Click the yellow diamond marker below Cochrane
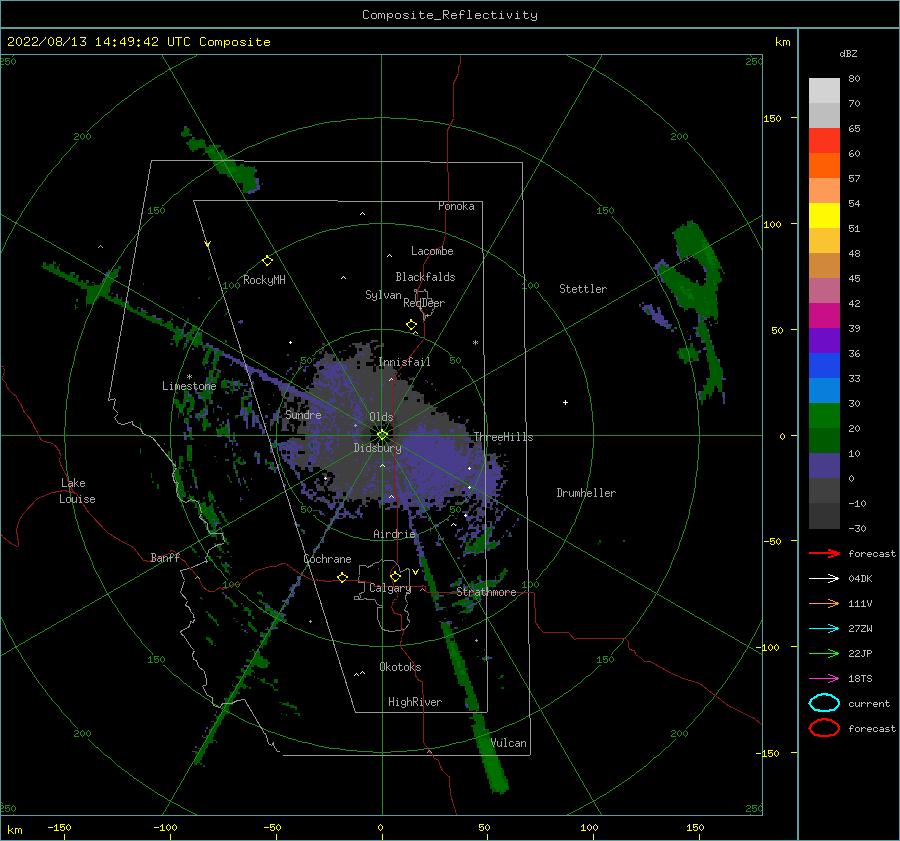The width and height of the screenshot is (900, 841). click(x=342, y=578)
